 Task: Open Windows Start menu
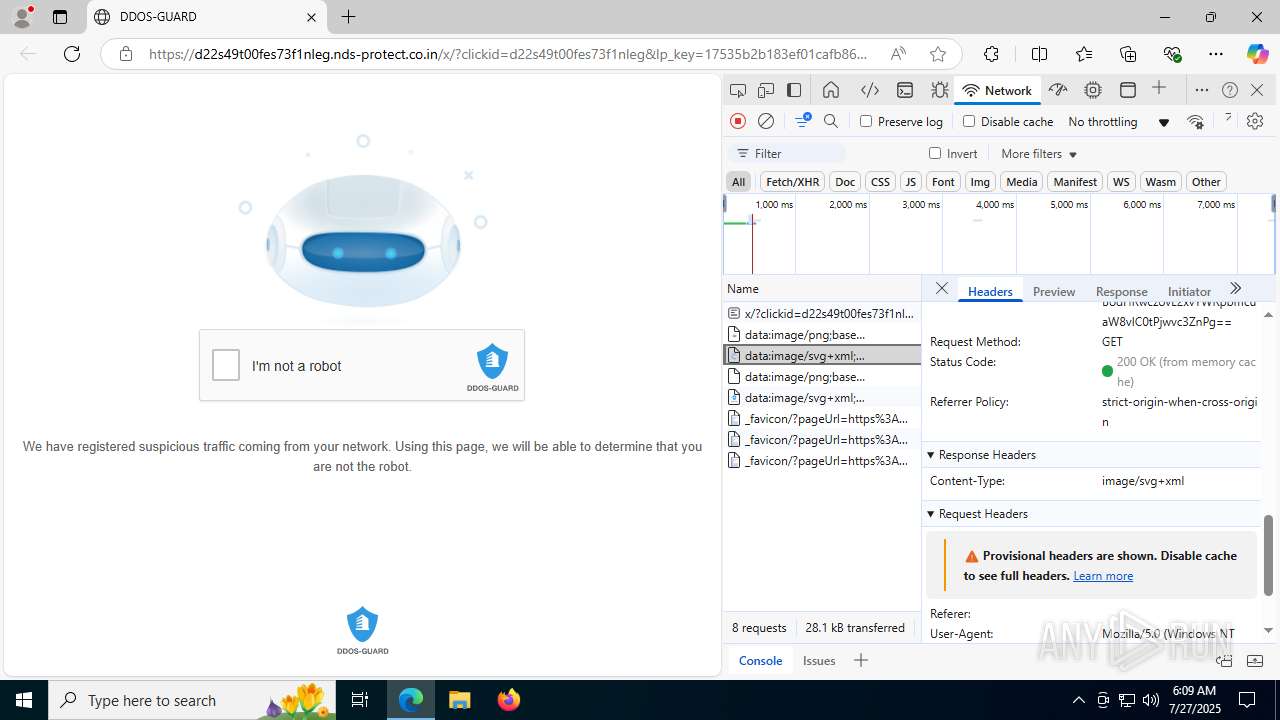click(24, 700)
